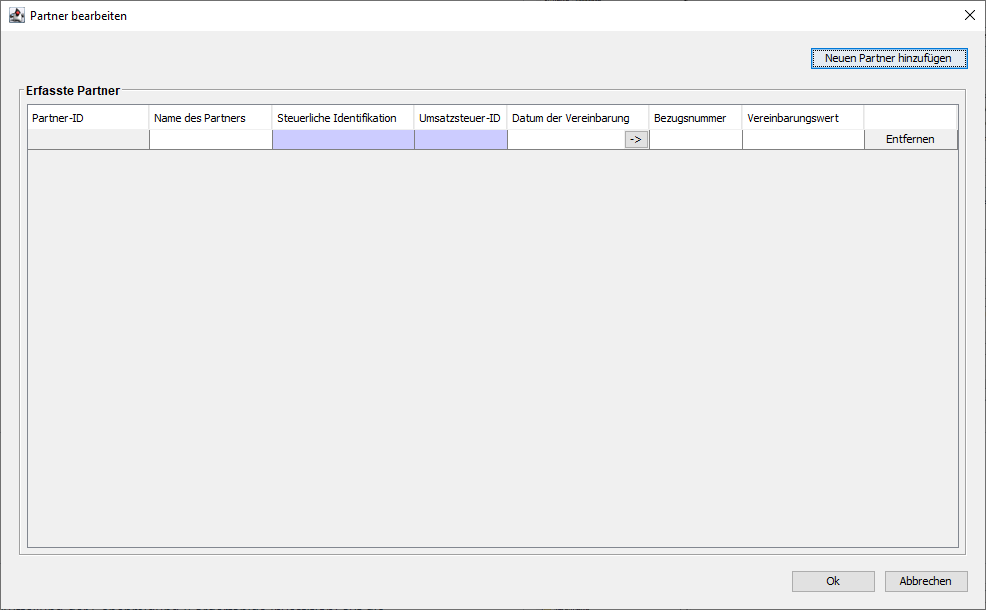Open the date picker arrow button

coord(636,140)
